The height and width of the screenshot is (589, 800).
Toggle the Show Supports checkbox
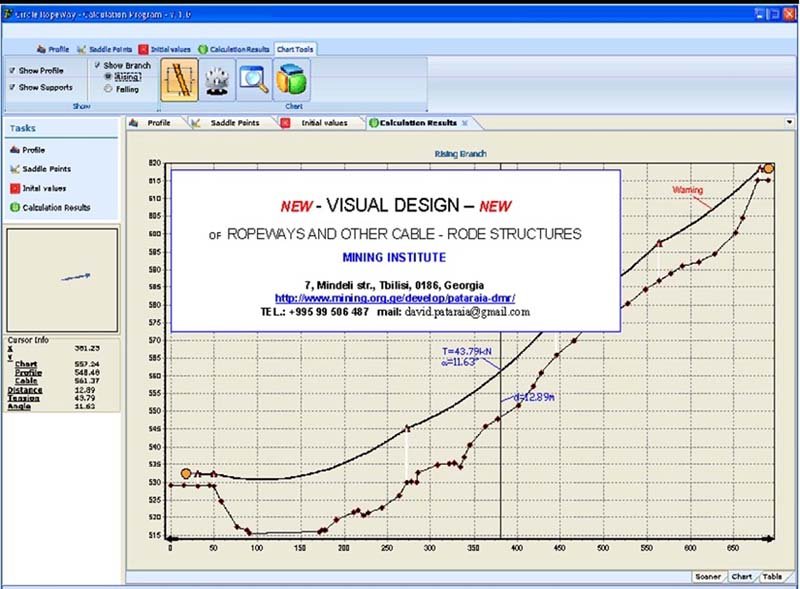coord(12,87)
